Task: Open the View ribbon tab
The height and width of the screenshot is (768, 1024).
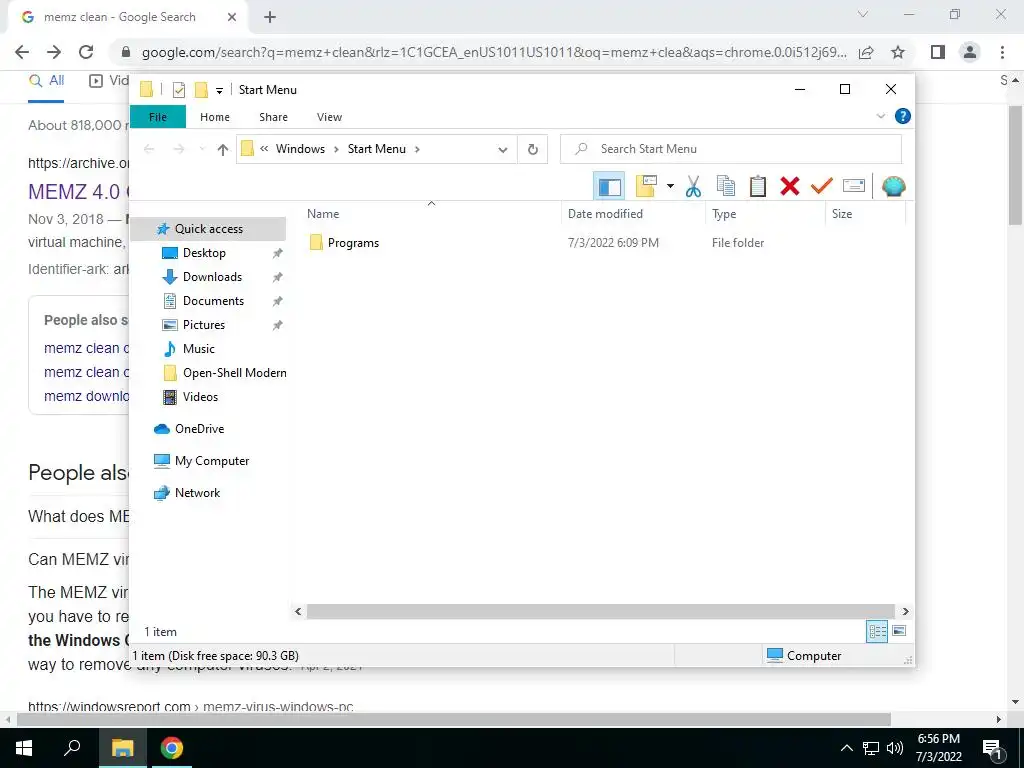Action: click(329, 117)
